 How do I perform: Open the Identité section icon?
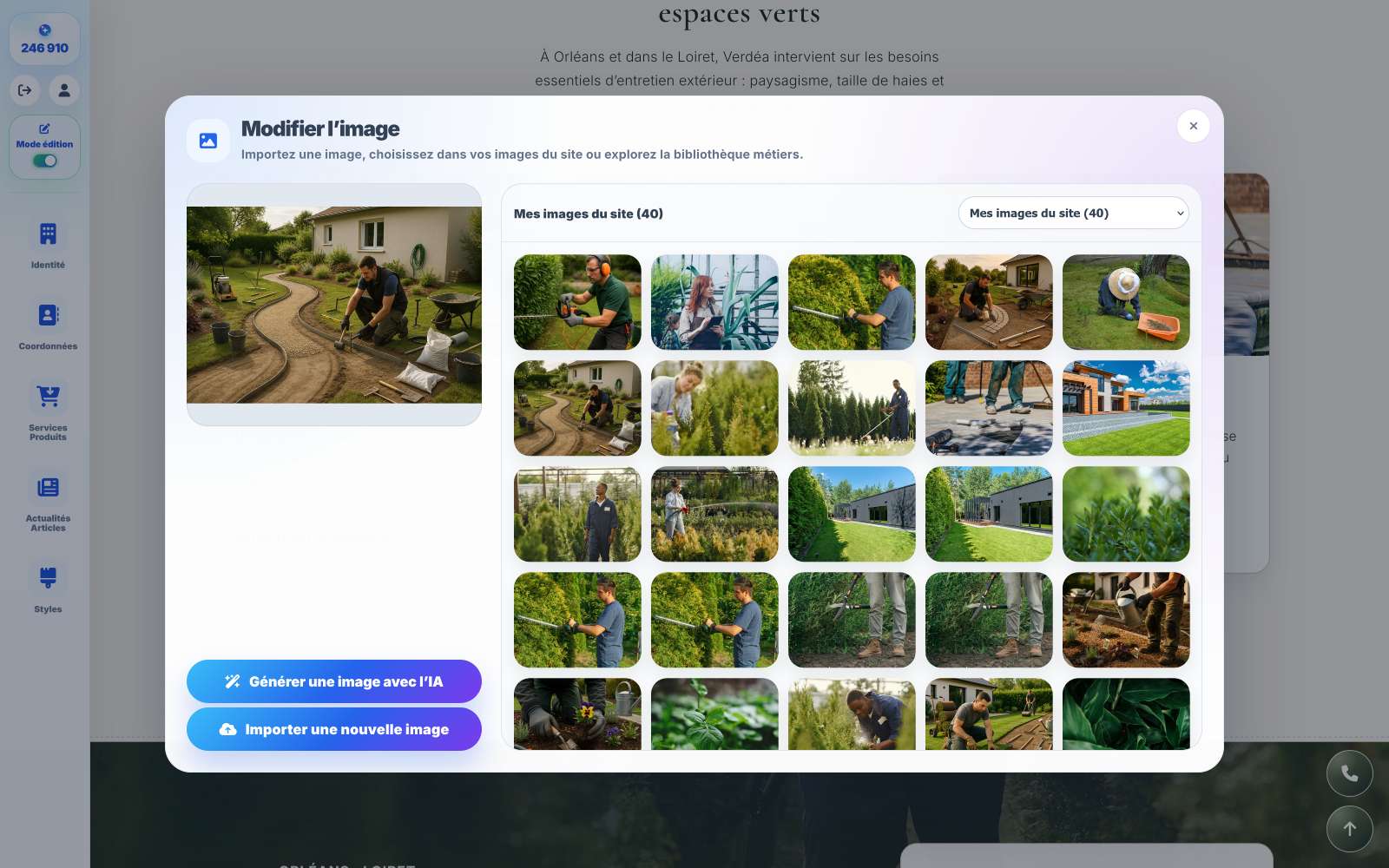48,233
